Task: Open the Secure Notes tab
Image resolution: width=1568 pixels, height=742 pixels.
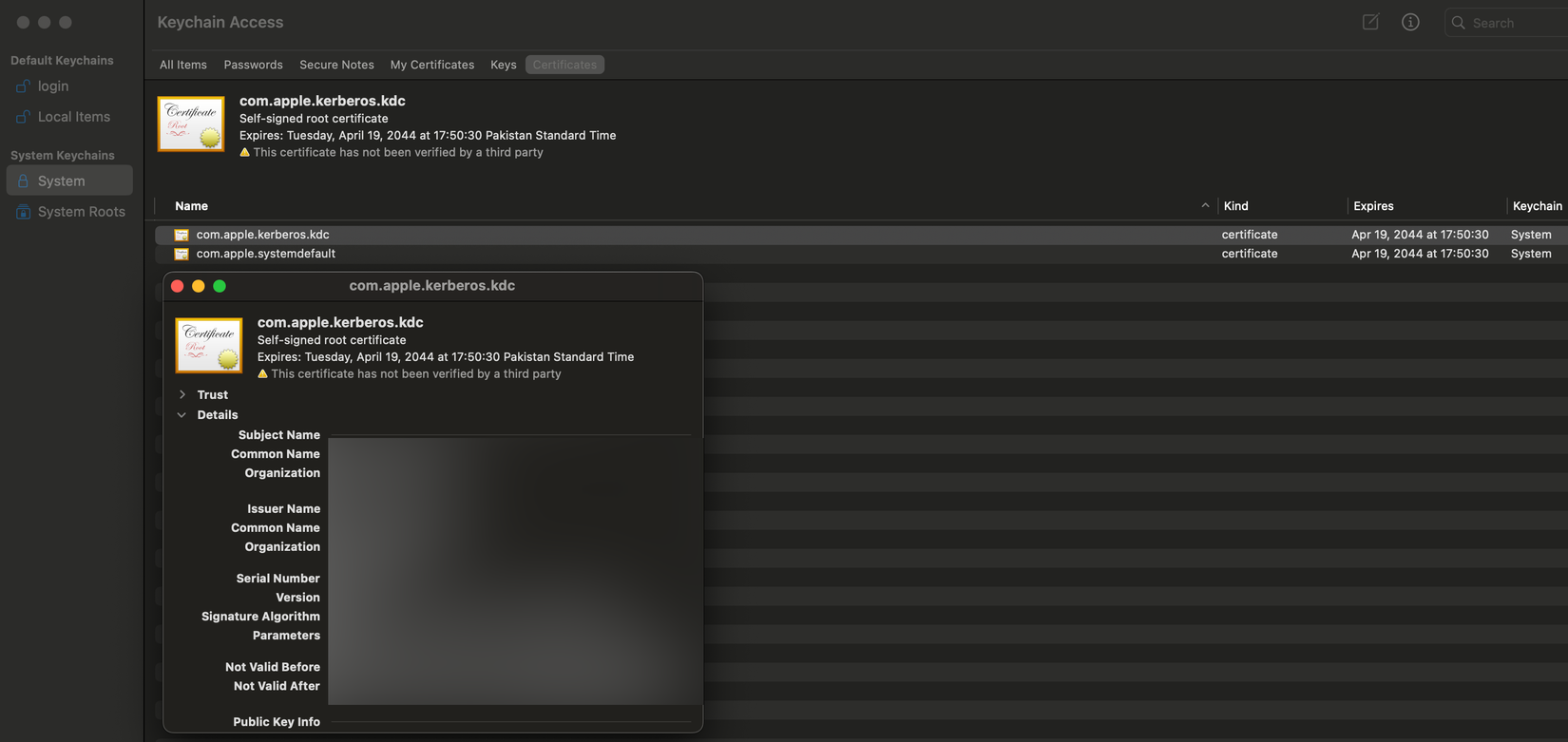Action: (336, 65)
